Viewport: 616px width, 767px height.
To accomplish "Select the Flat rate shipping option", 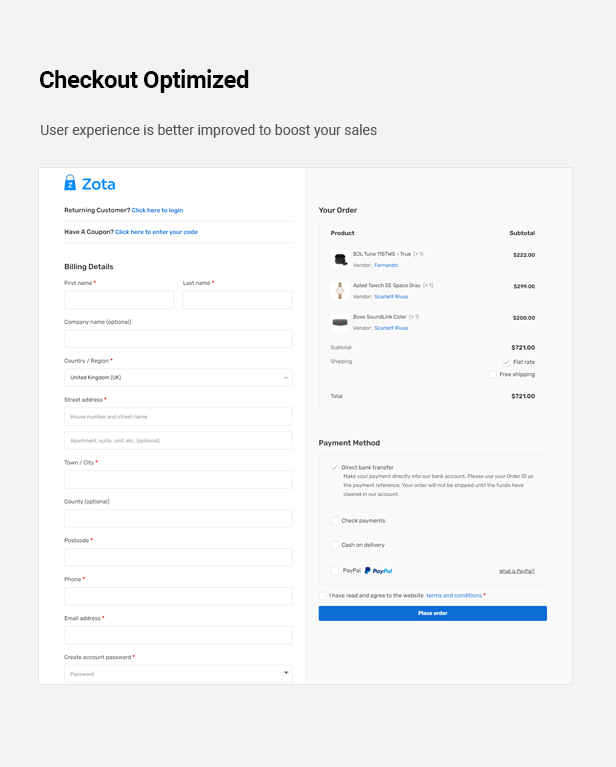I will pos(507,362).
